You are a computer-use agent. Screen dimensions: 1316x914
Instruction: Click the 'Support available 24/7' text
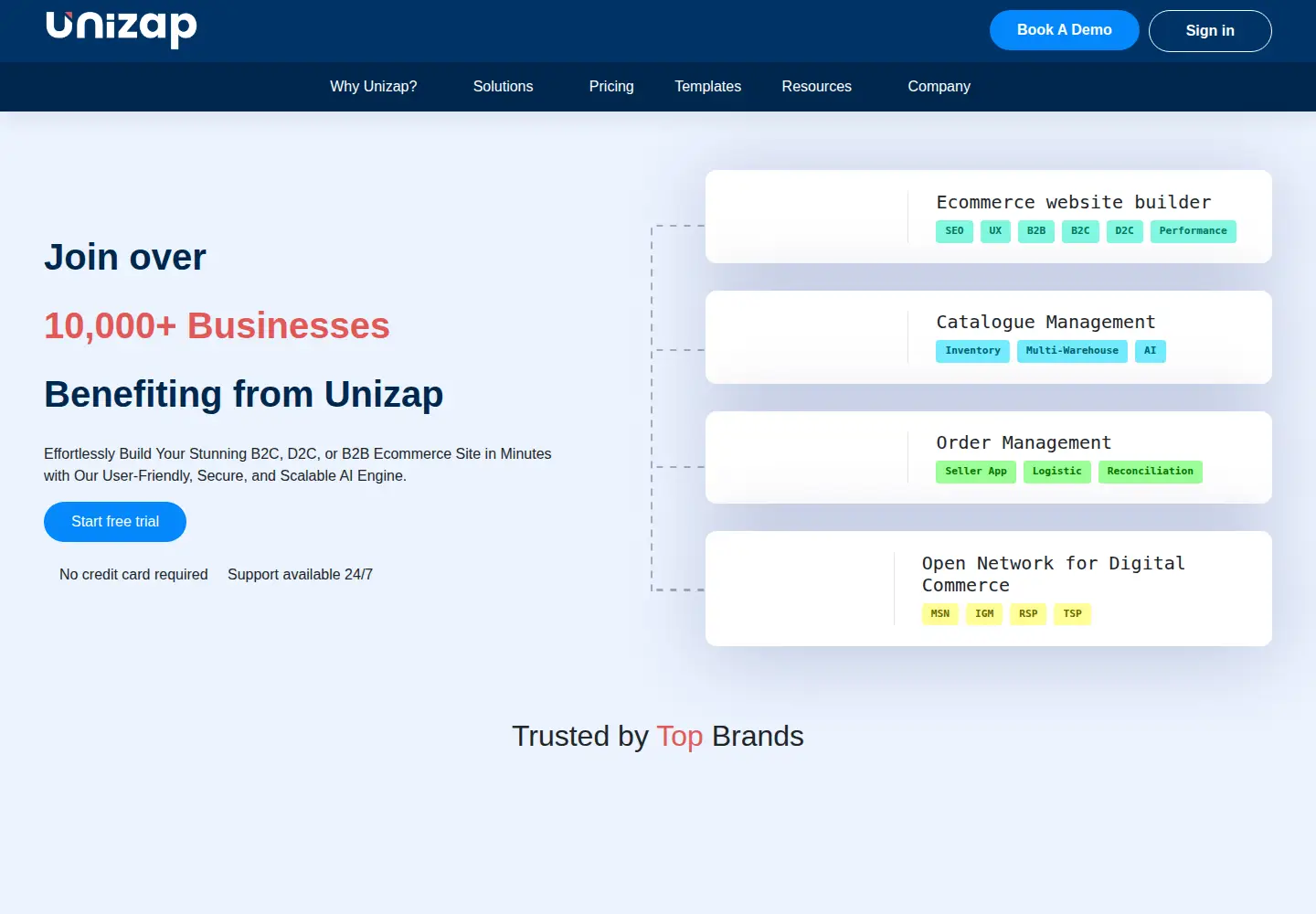tap(300, 575)
